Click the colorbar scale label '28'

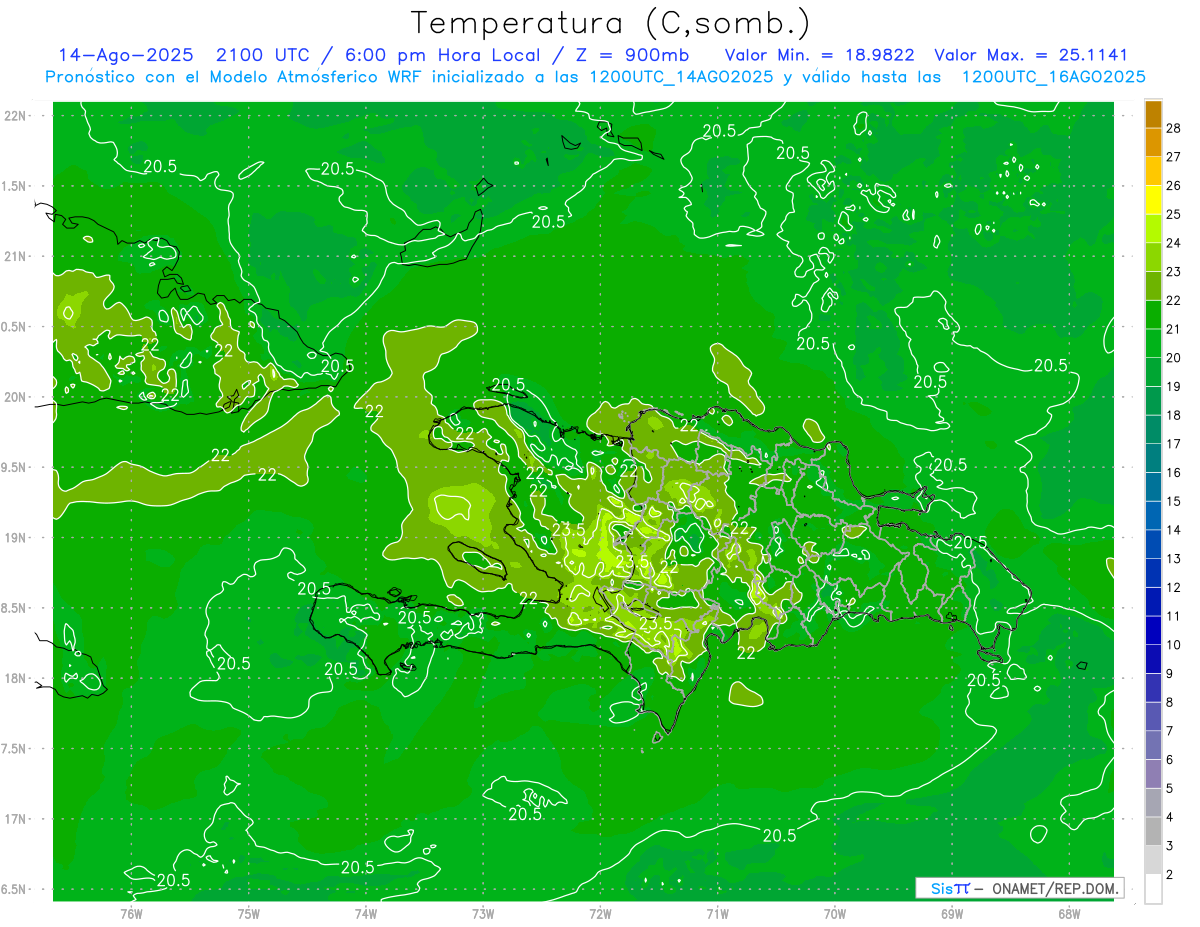[x=1174, y=128]
